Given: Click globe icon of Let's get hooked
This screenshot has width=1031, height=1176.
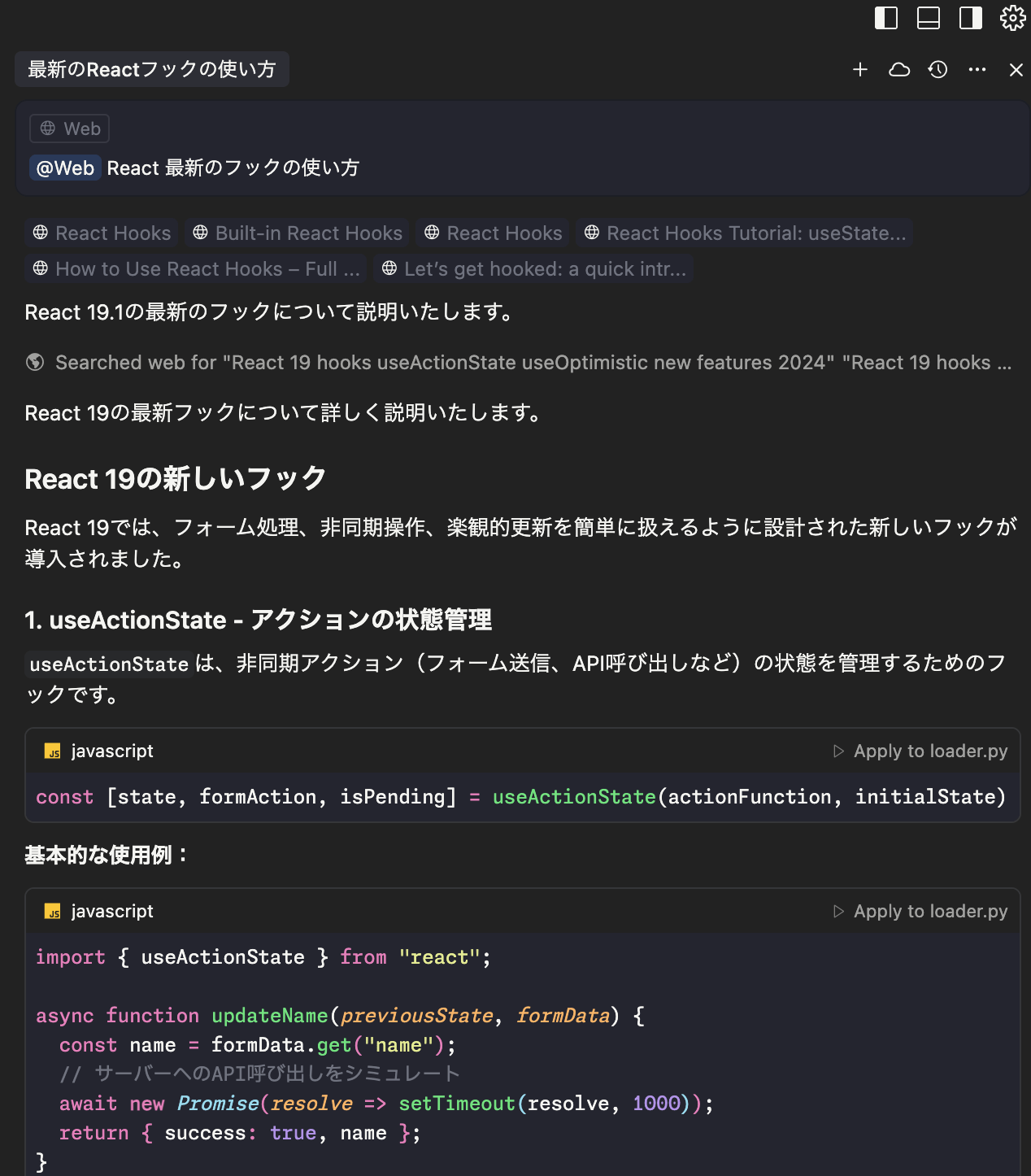Looking at the screenshot, I should pyautogui.click(x=389, y=268).
